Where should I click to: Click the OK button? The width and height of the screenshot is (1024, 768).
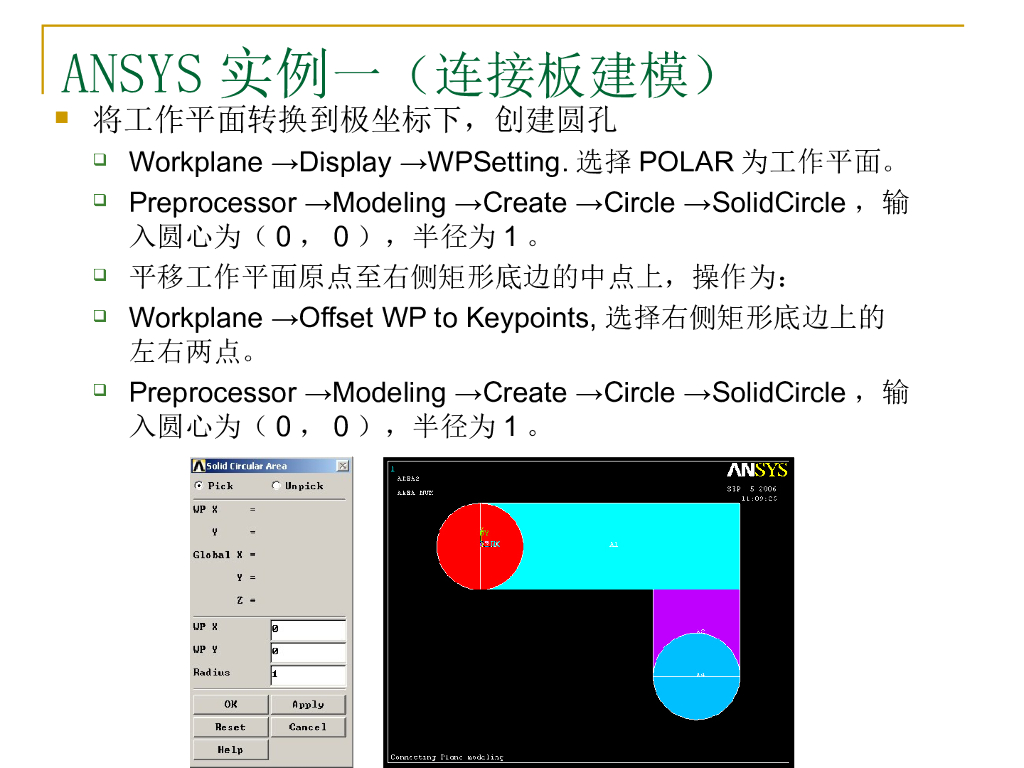point(231,704)
